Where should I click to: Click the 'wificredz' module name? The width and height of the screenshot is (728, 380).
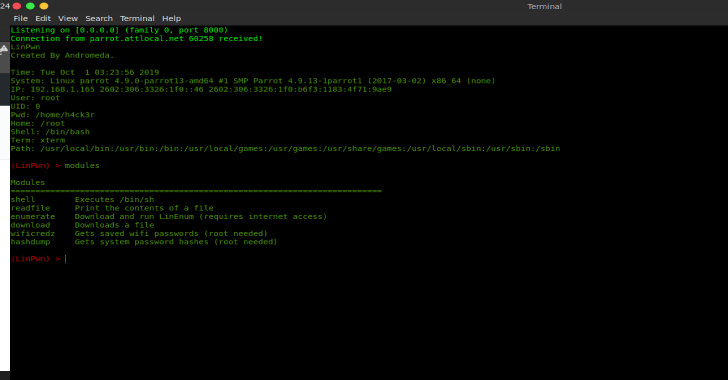(x=33, y=234)
